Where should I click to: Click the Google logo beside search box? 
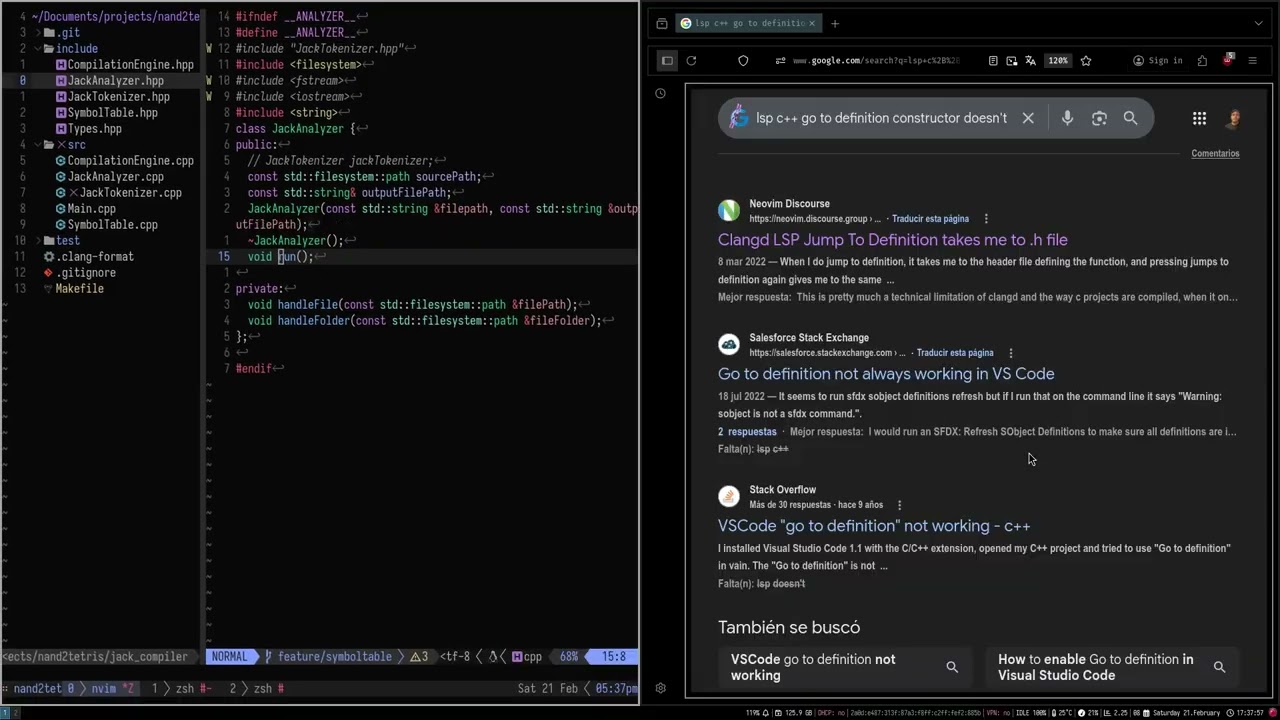739,118
